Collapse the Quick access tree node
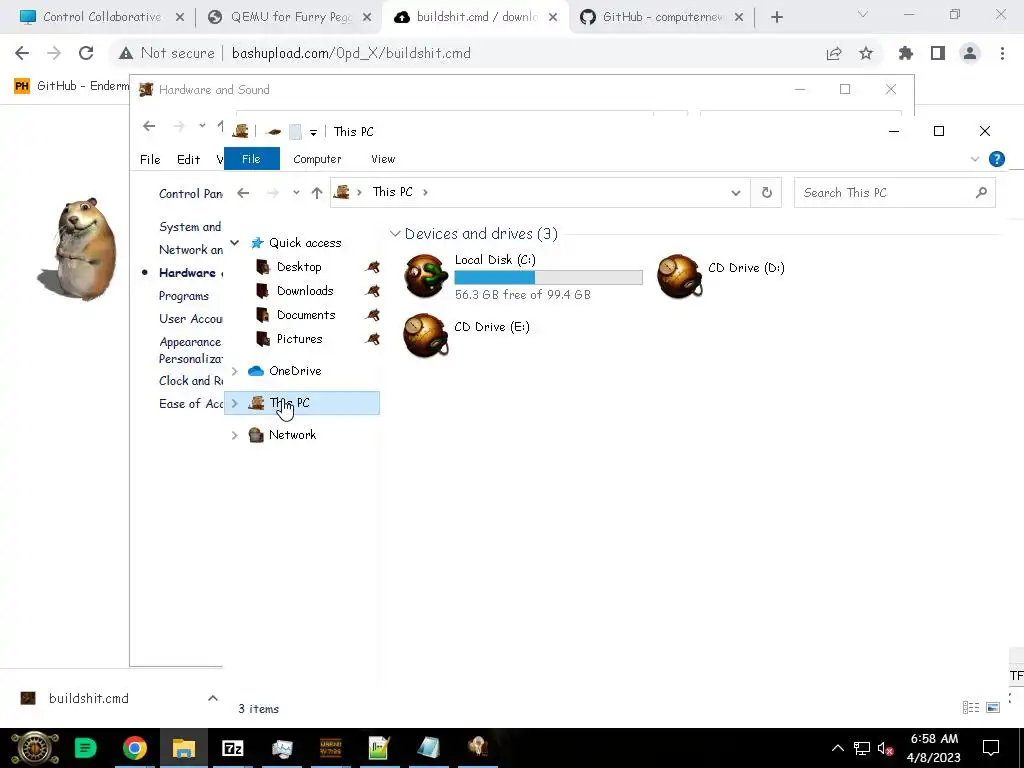 [234, 243]
